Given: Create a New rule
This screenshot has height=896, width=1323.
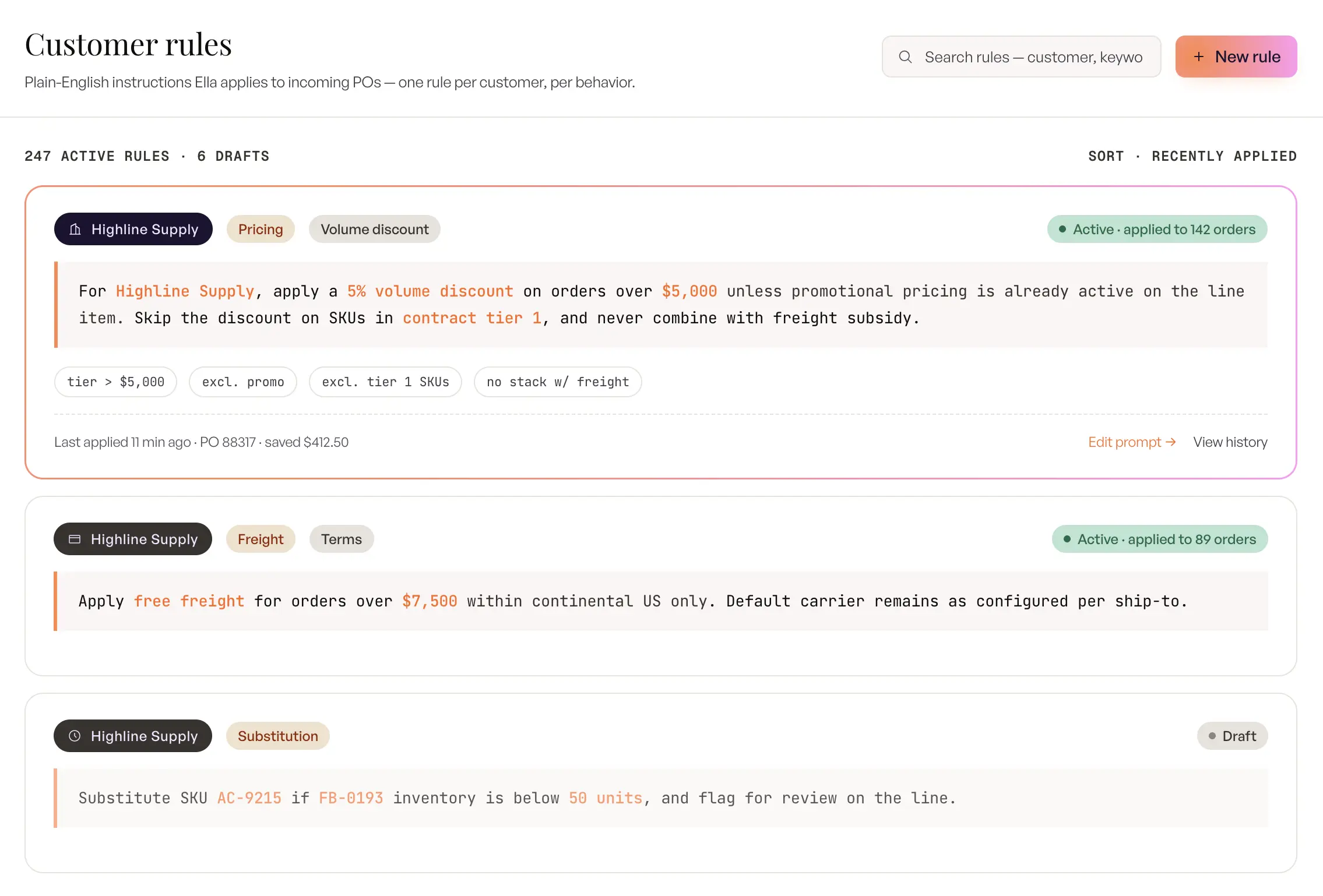Looking at the screenshot, I should 1236,57.
